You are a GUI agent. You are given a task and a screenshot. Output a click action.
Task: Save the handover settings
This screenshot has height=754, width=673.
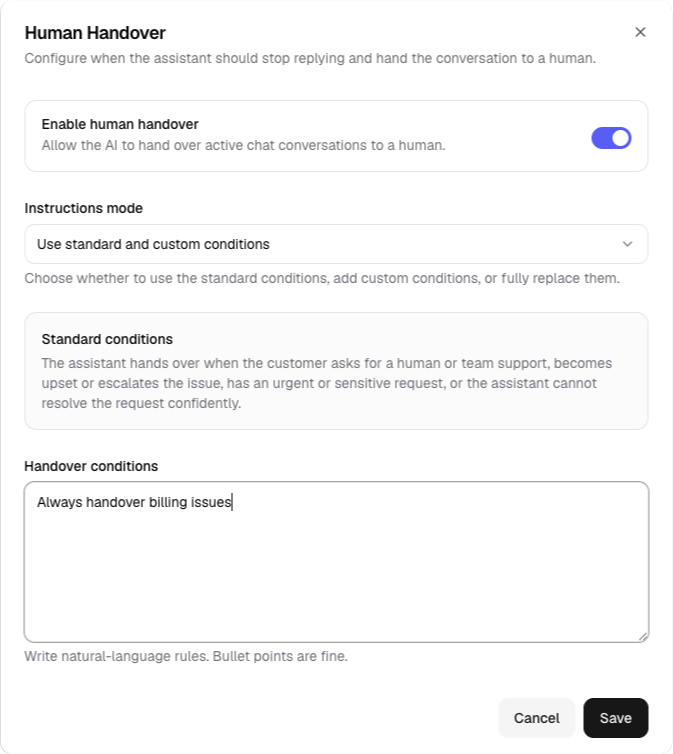pyautogui.click(x=616, y=718)
